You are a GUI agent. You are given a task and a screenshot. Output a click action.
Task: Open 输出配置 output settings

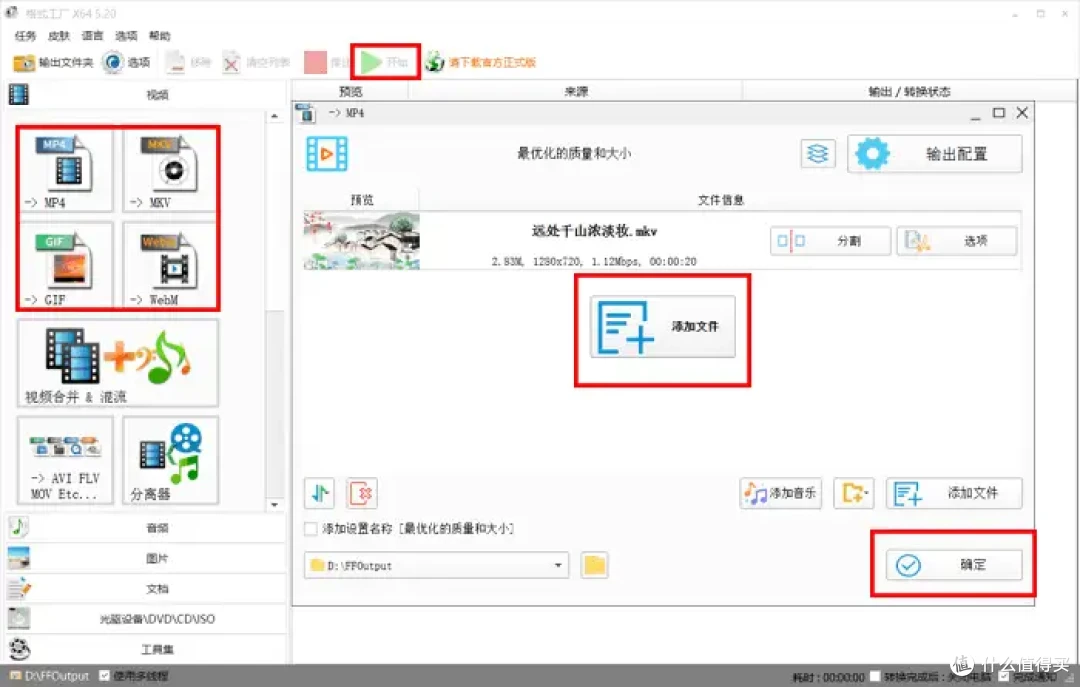point(935,154)
